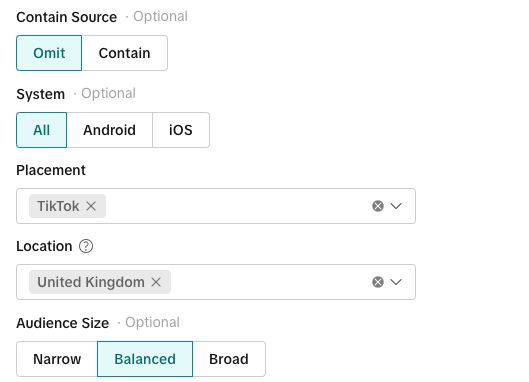
Task: Choose All under System
Action: tap(41, 130)
